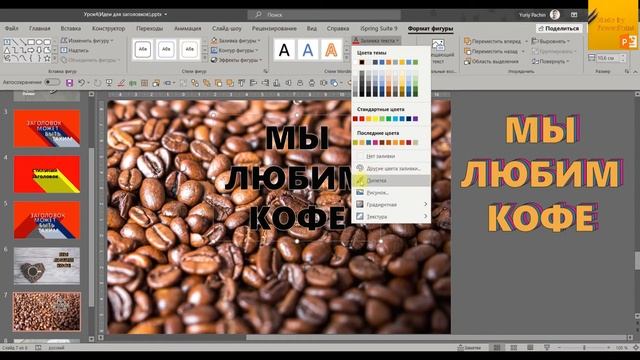Collapse the ribbon with the chevron
The height and width of the screenshot is (360, 640).
635,72
